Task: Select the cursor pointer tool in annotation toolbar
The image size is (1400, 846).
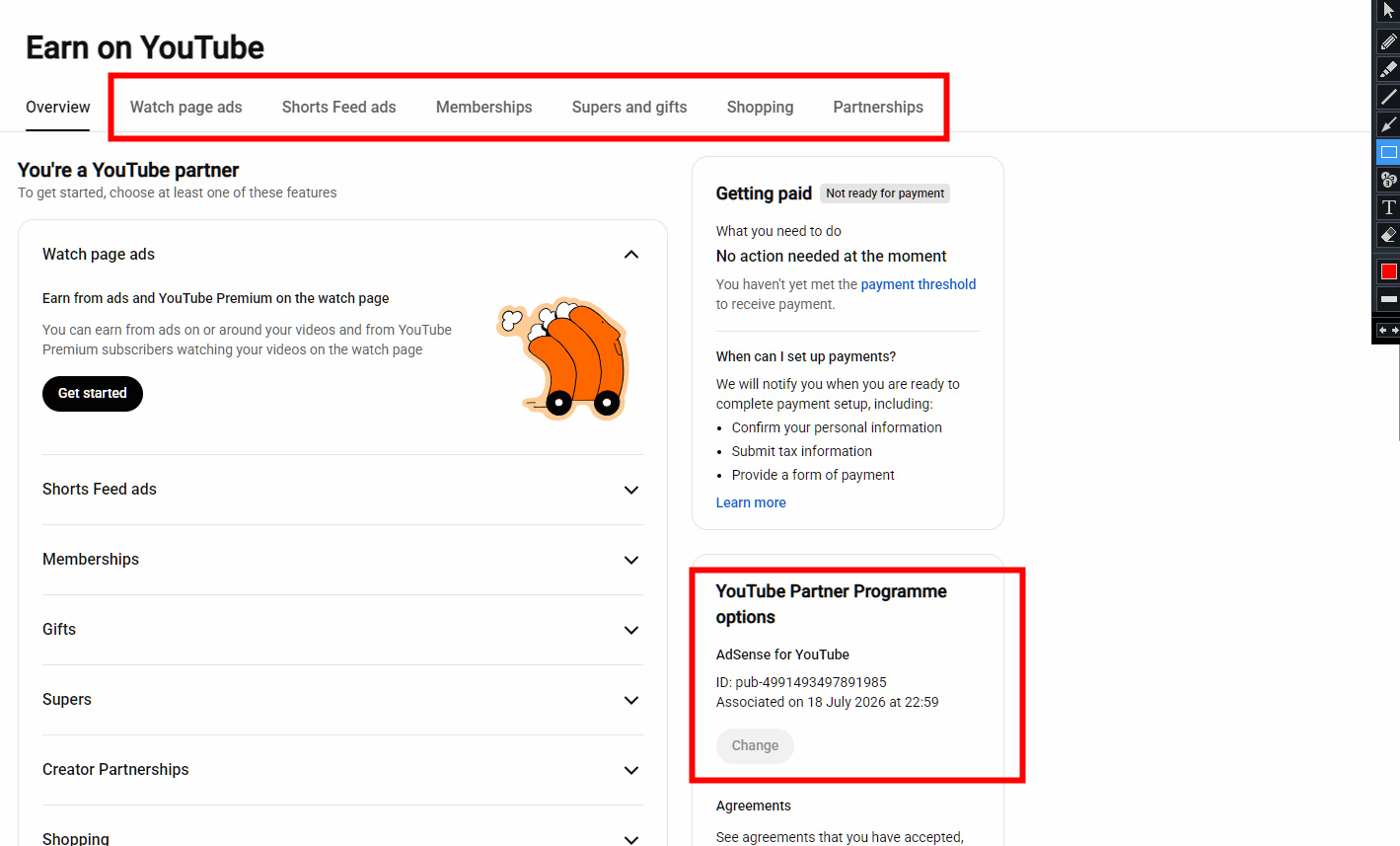Action: point(1388,11)
